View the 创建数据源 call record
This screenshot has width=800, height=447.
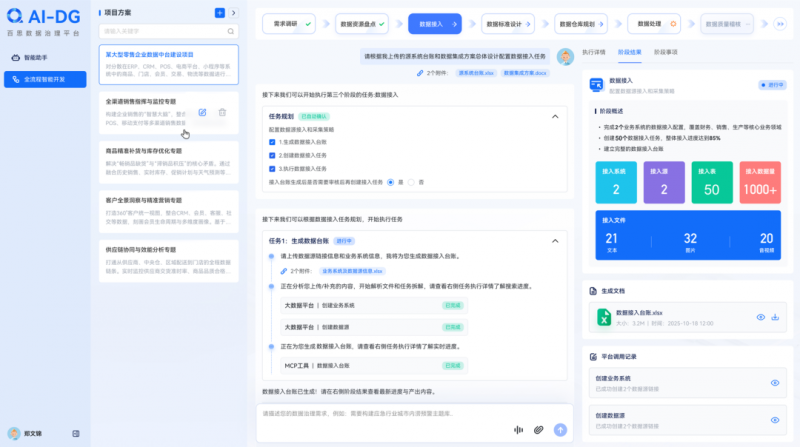[x=774, y=420]
